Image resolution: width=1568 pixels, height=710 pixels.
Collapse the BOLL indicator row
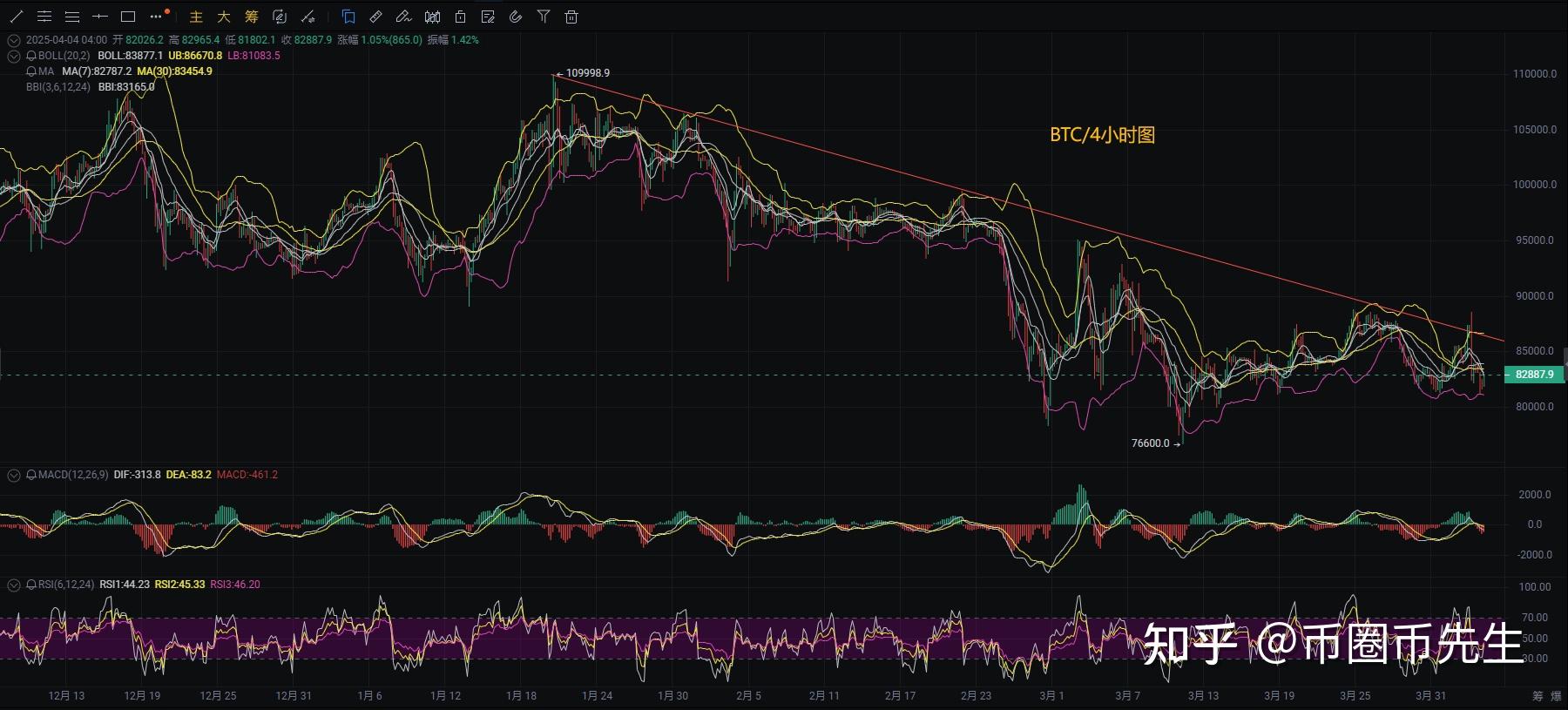(x=14, y=56)
